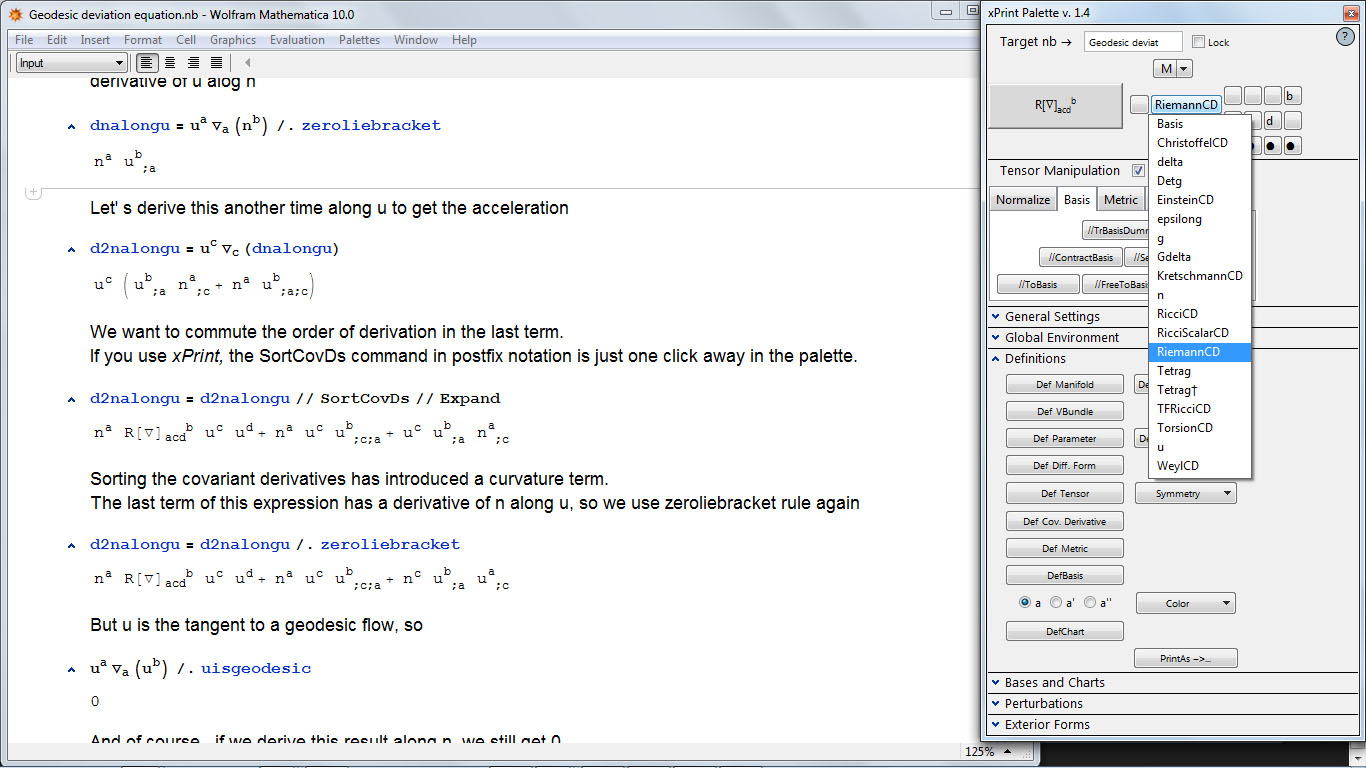This screenshot has height=768, width=1366.
Task: Click the PrintAs button
Action: click(1186, 659)
